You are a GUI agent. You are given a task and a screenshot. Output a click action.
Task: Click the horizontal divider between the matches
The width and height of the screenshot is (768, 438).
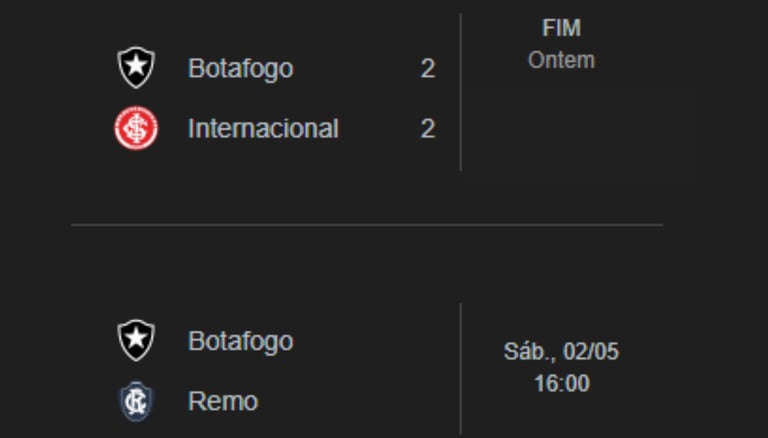pos(366,225)
